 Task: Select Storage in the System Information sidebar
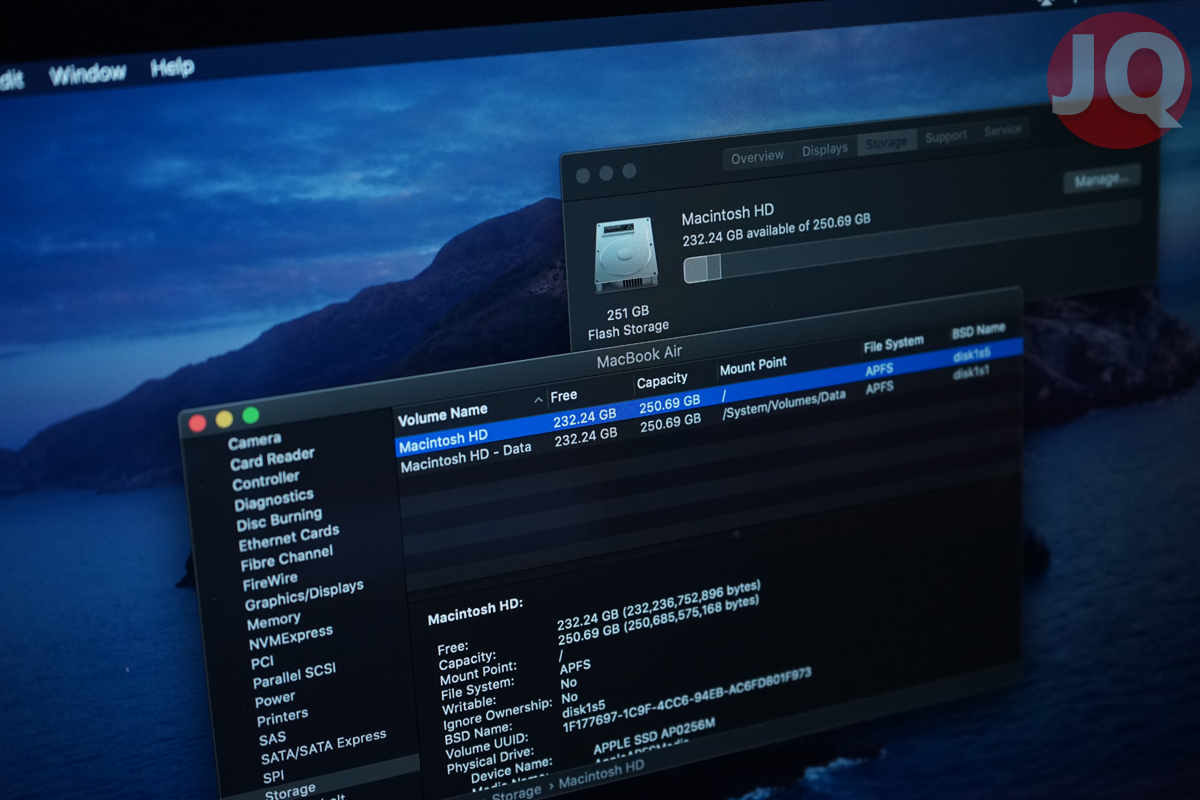(290, 792)
